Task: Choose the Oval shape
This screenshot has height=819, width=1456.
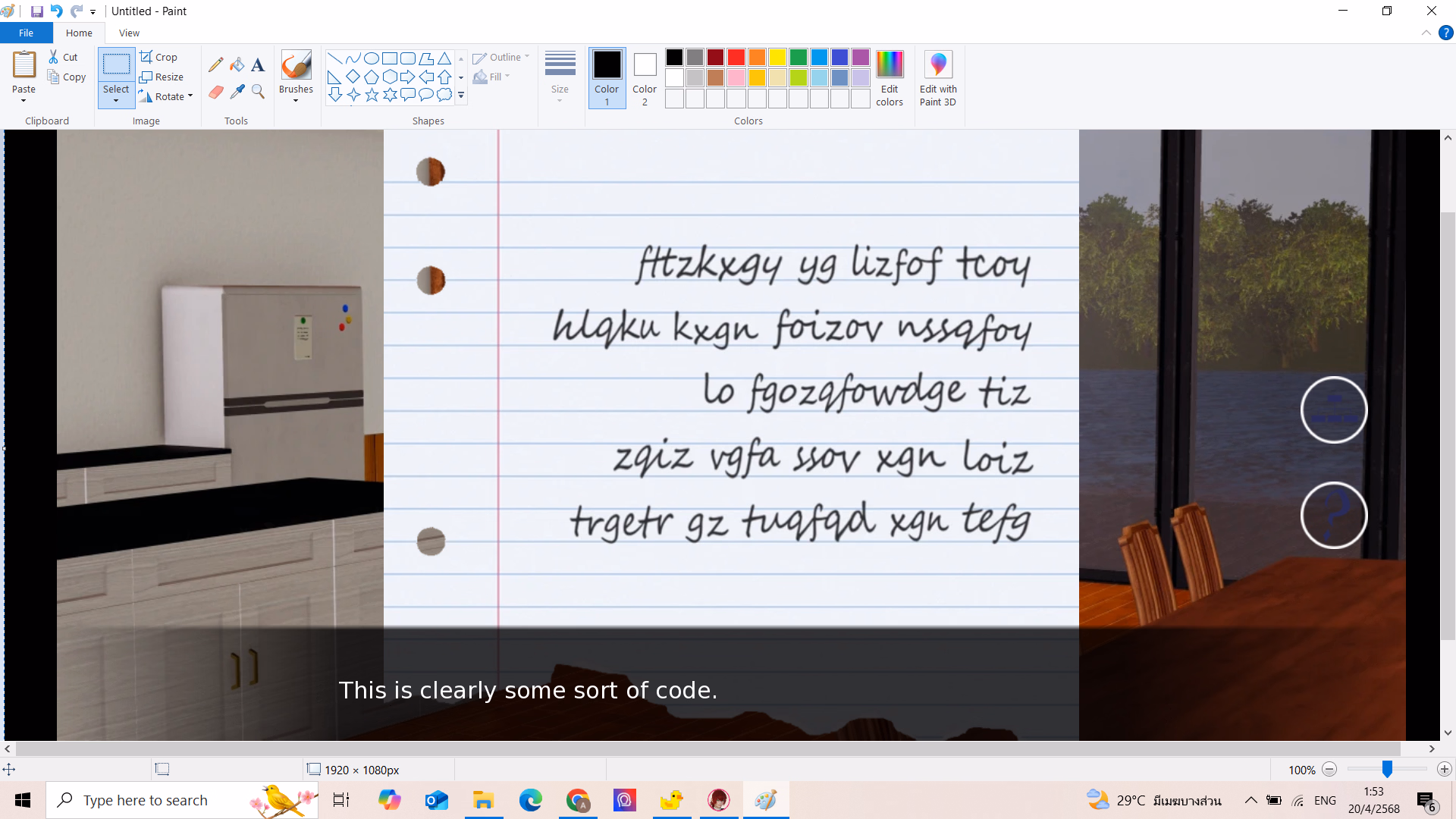Action: (372, 58)
